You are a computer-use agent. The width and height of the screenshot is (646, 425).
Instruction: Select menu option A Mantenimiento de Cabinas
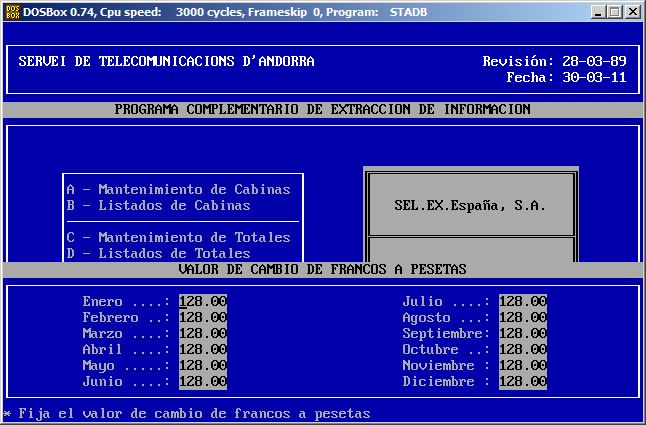(178, 189)
